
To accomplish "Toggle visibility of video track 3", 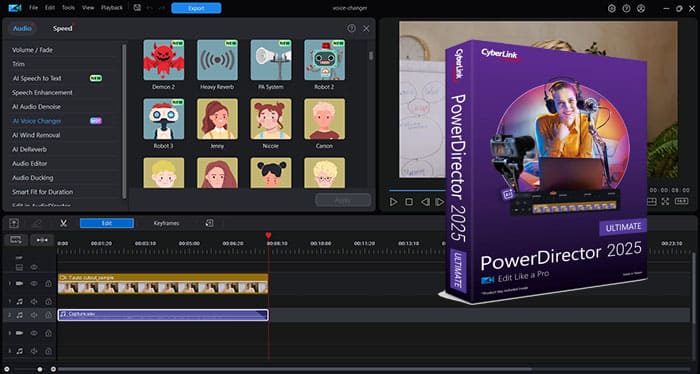I will [x=34, y=333].
